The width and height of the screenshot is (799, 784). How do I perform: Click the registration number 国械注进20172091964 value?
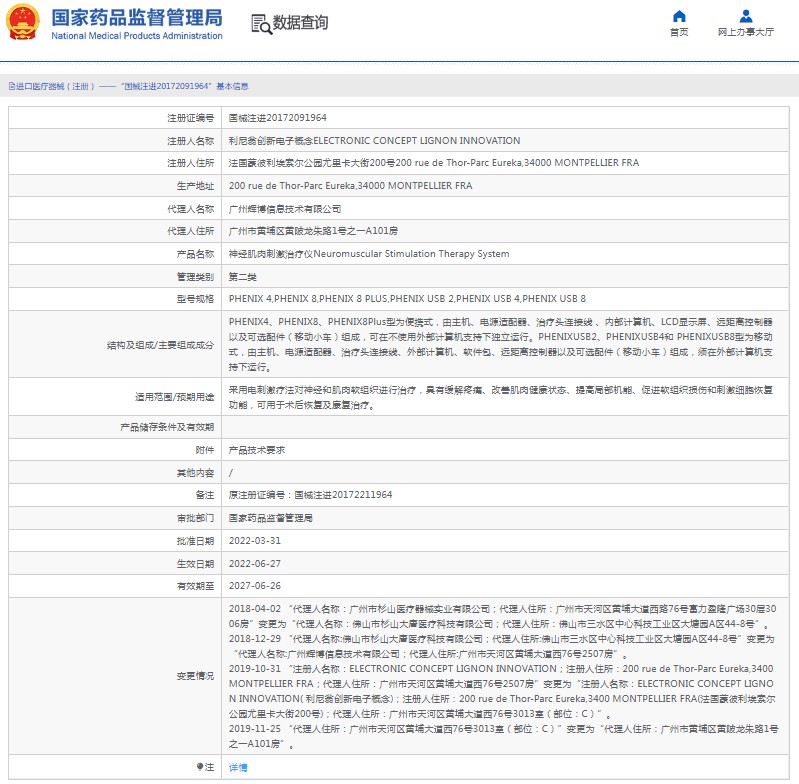coord(278,118)
